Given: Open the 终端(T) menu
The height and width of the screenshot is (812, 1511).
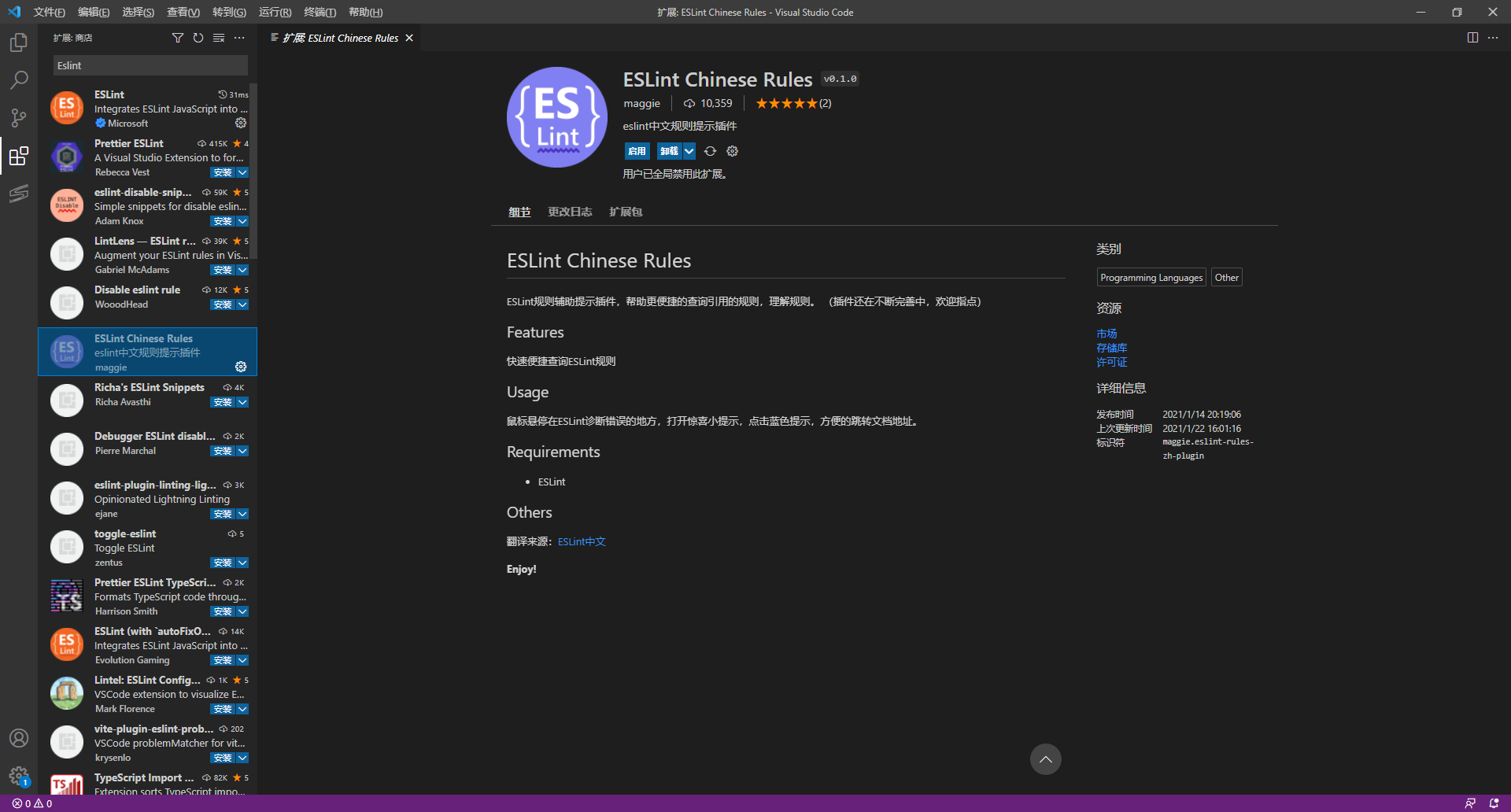Looking at the screenshot, I should point(320,12).
